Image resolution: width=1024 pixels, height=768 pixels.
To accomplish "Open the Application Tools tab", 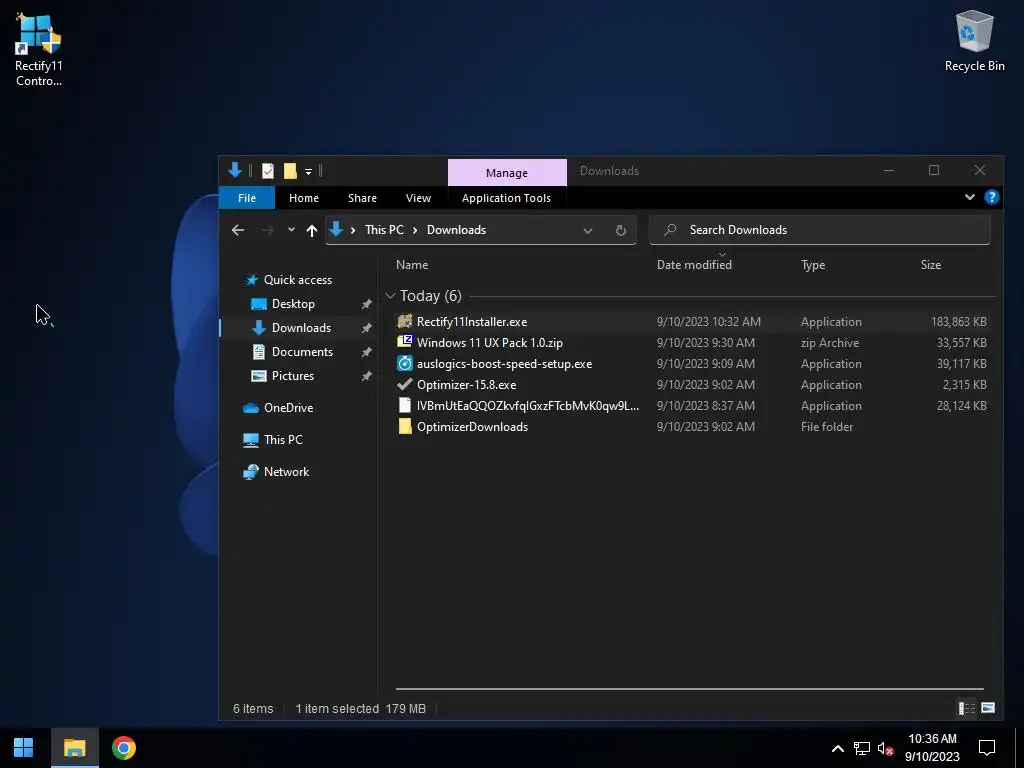I will tap(506, 198).
